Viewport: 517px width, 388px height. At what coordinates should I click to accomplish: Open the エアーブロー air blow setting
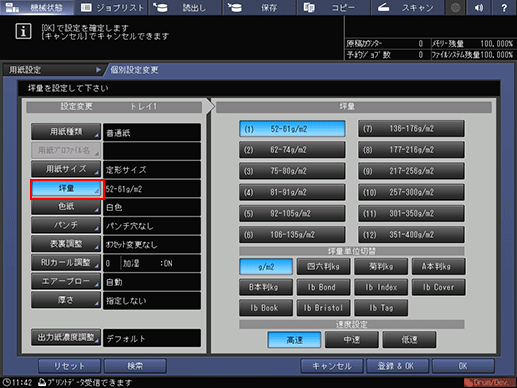(66, 281)
